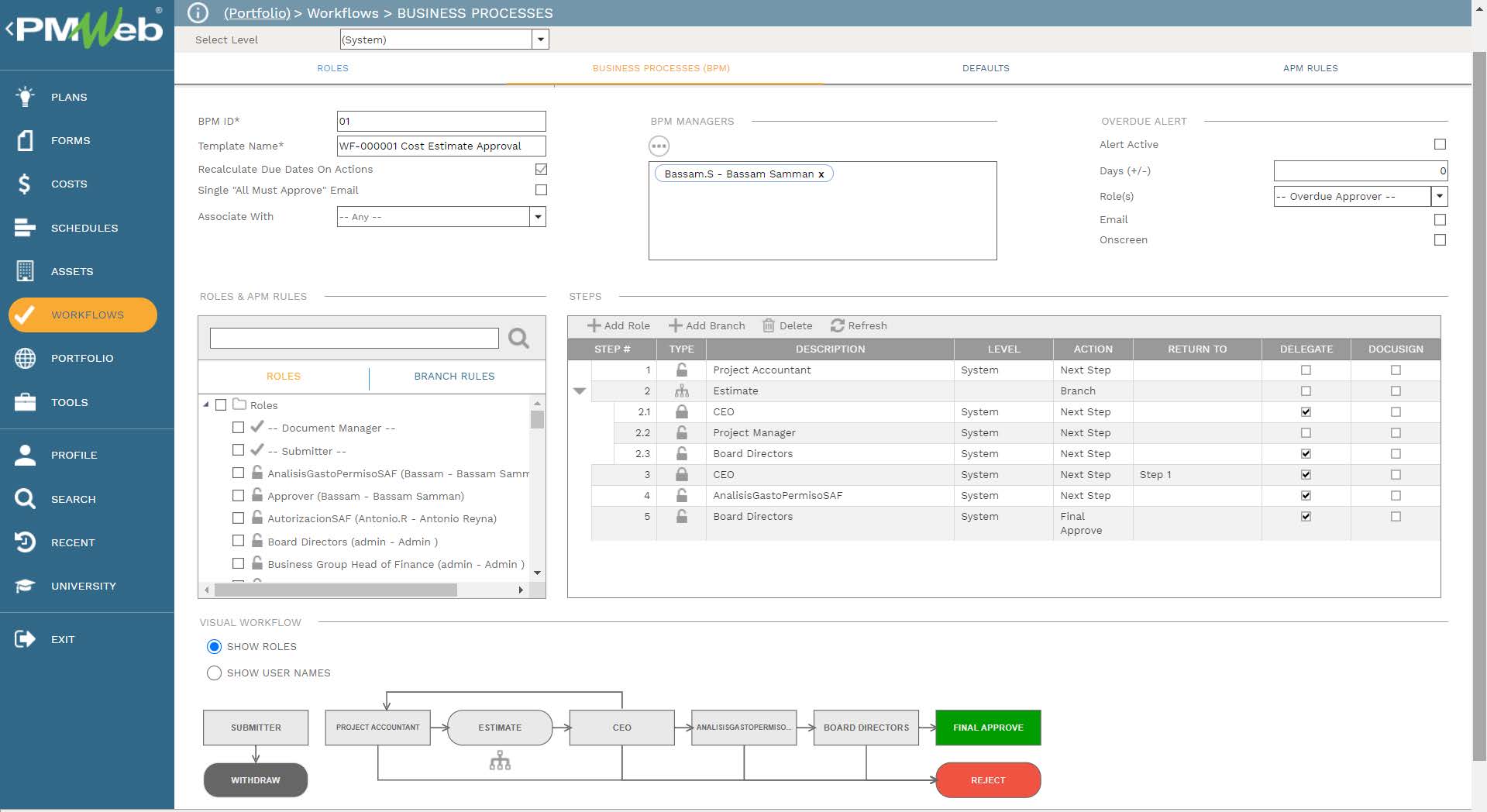This screenshot has width=1487, height=812.
Task: Open the Costs dollar icon in sidebar
Action: click(25, 184)
